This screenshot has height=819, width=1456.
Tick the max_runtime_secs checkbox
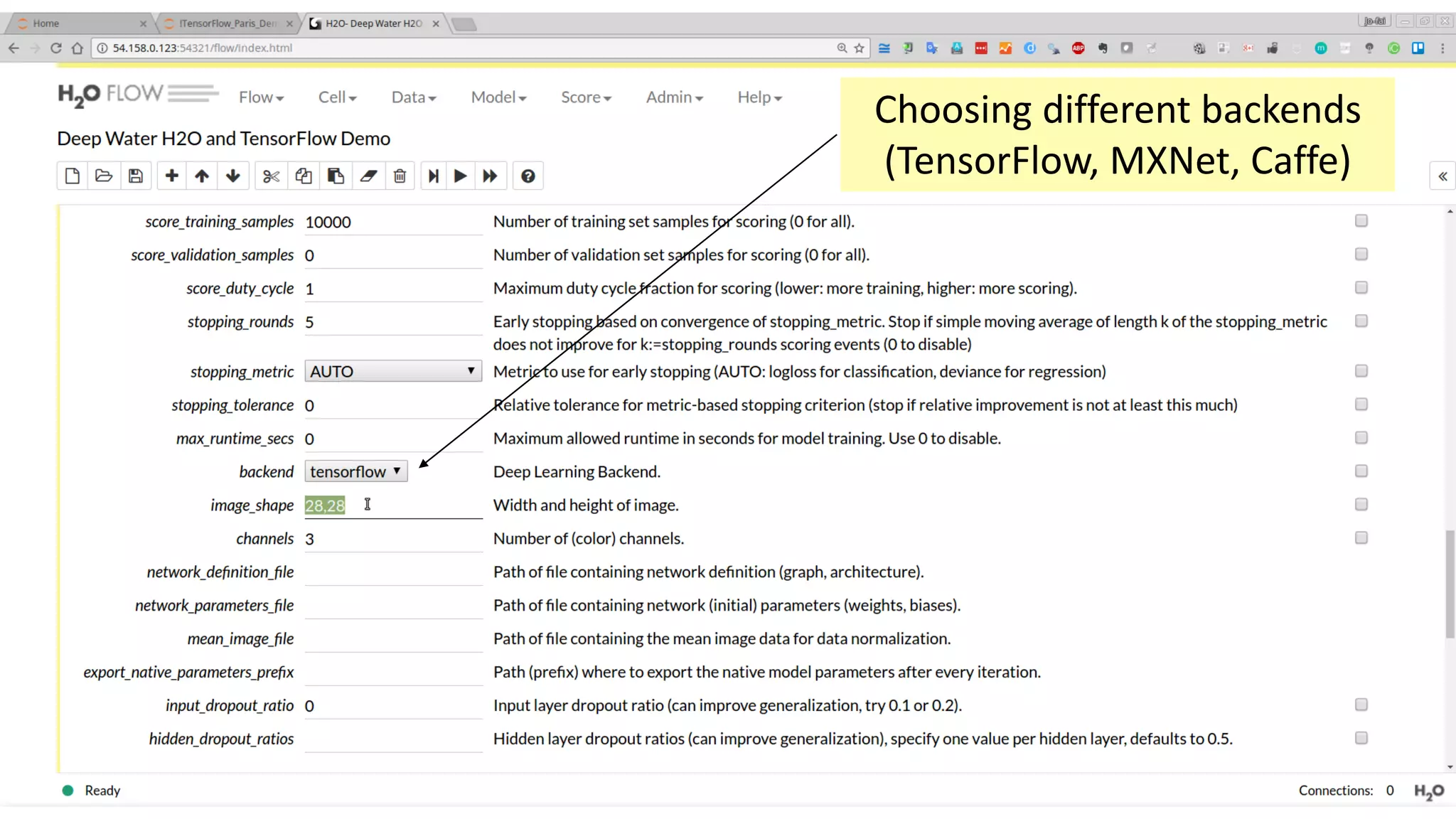click(1361, 437)
